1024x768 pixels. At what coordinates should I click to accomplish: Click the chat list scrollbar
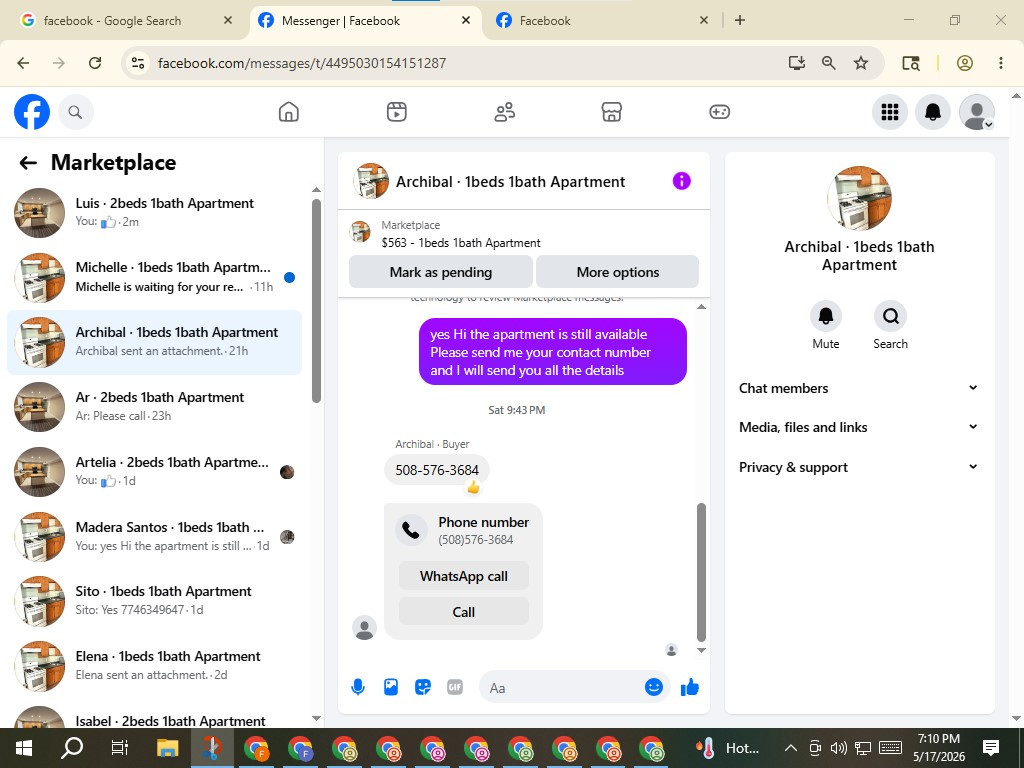pyautogui.click(x=316, y=300)
